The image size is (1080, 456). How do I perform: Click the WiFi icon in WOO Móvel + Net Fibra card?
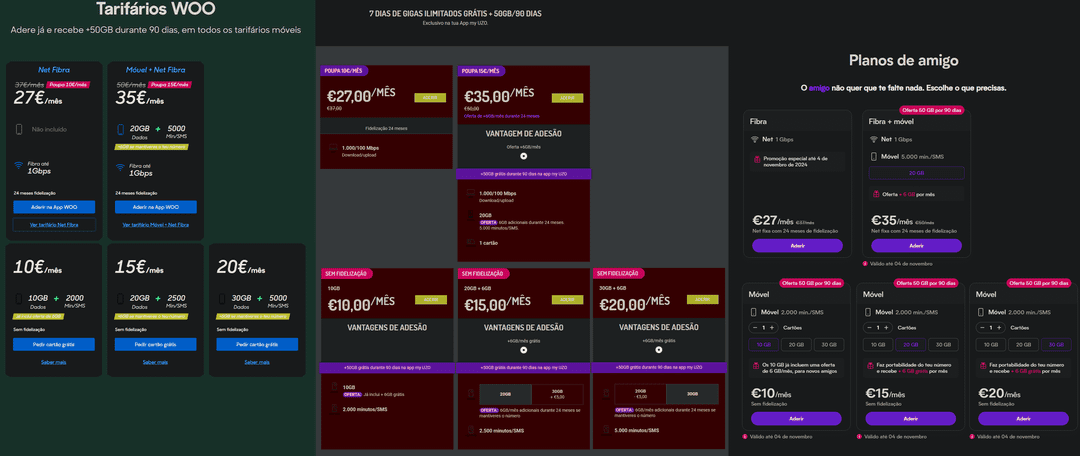coord(121,166)
